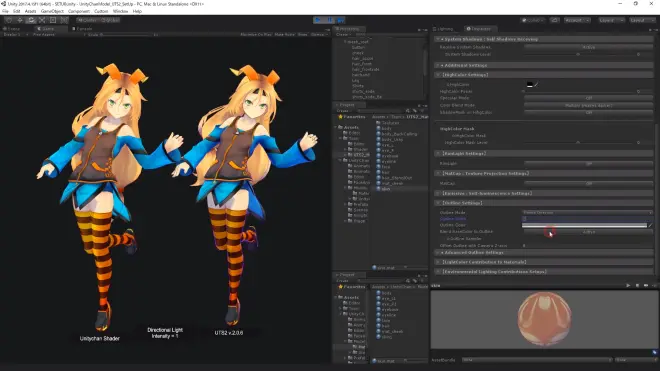This screenshot has width=660, height=371.
Task: Click the HighColor color swatch
Action: tap(530, 85)
